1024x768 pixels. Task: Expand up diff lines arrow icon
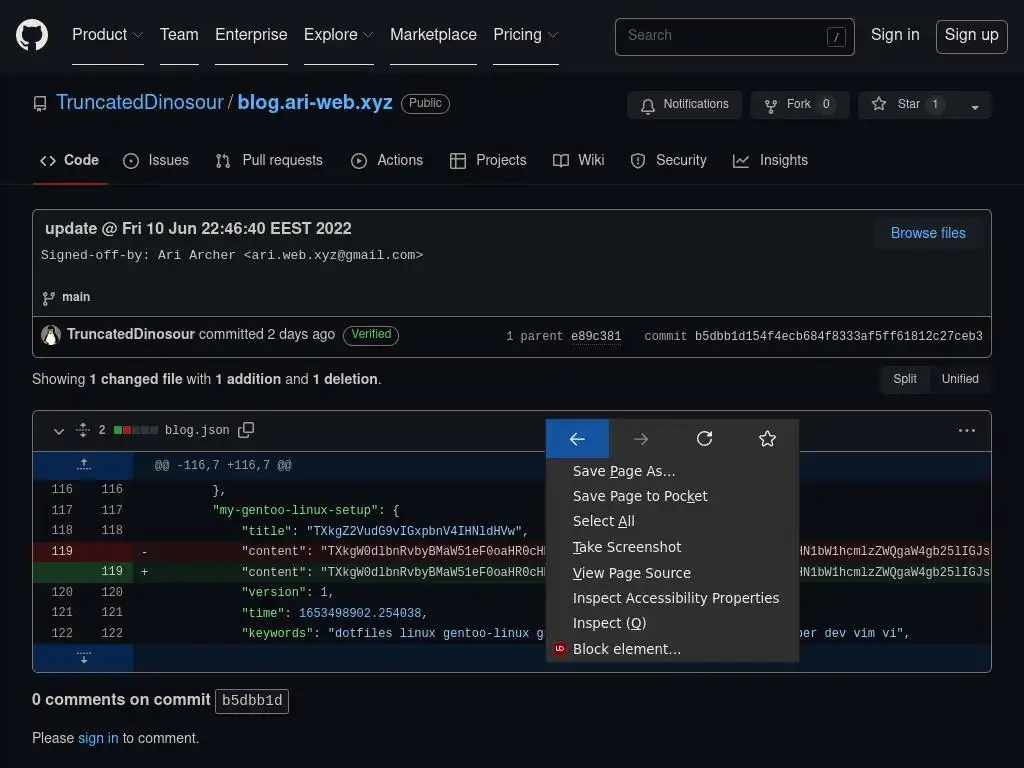click(84, 465)
